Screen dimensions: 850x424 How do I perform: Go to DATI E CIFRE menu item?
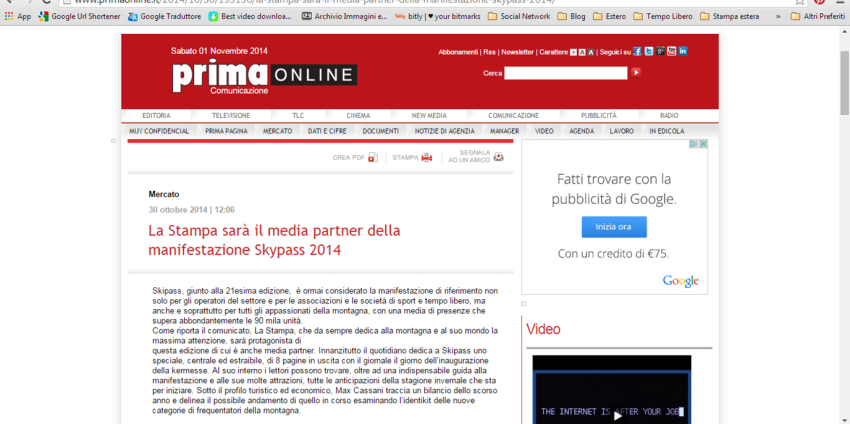click(x=327, y=131)
